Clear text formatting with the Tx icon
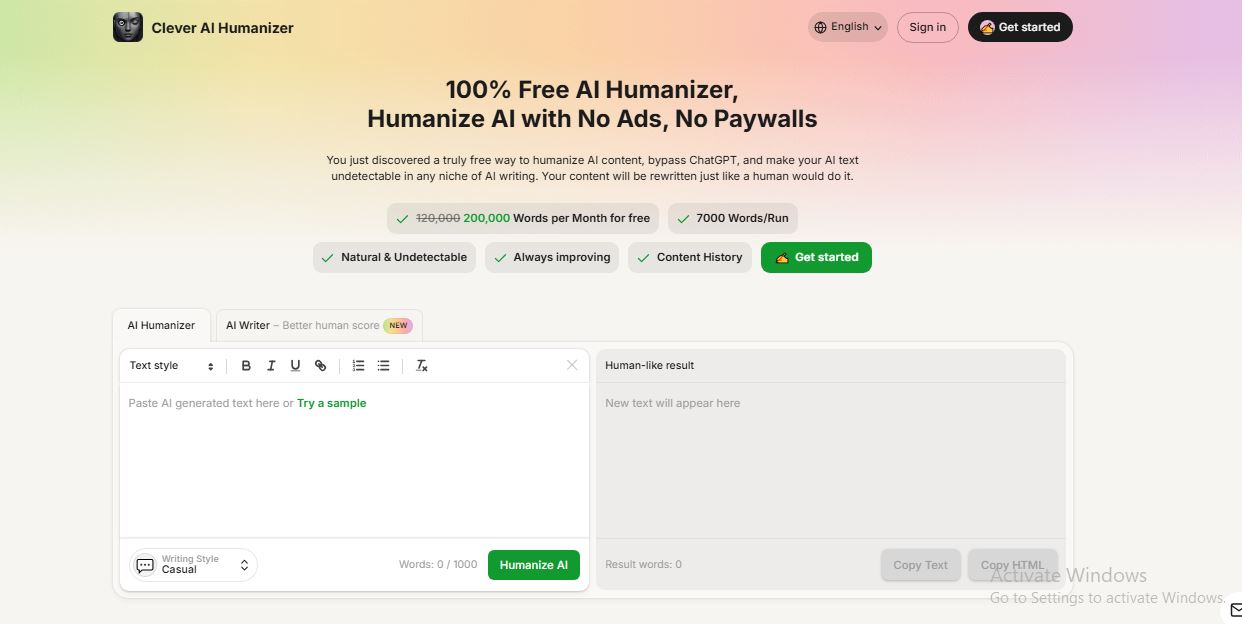The image size is (1242, 624). click(421, 366)
